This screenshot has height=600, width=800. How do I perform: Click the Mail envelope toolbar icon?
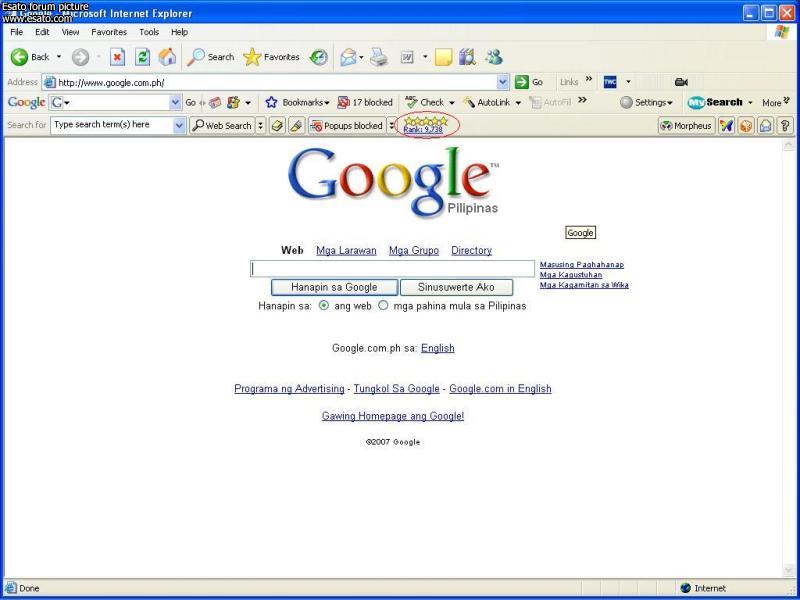348,57
